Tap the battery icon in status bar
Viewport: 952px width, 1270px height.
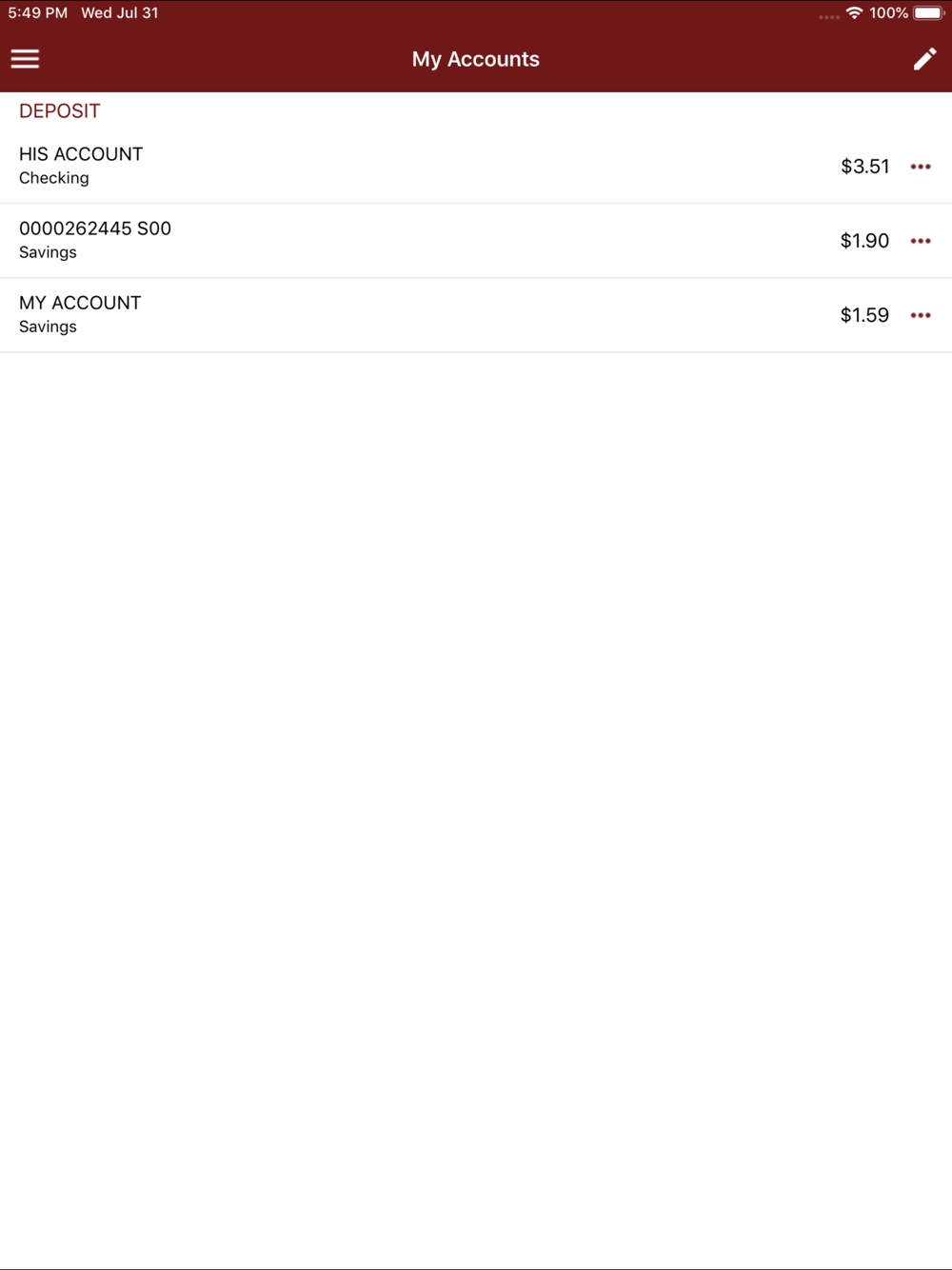(x=928, y=13)
